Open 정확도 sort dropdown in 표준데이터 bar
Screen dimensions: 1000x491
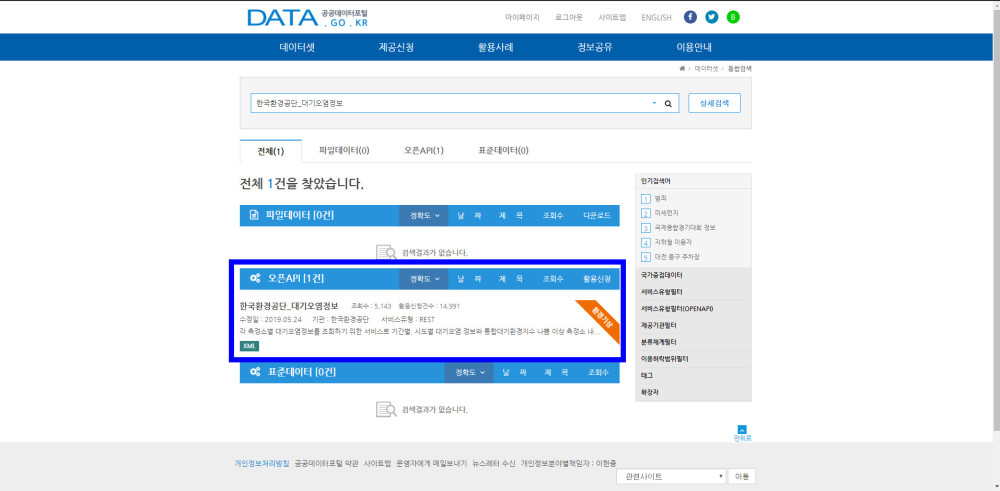click(469, 372)
